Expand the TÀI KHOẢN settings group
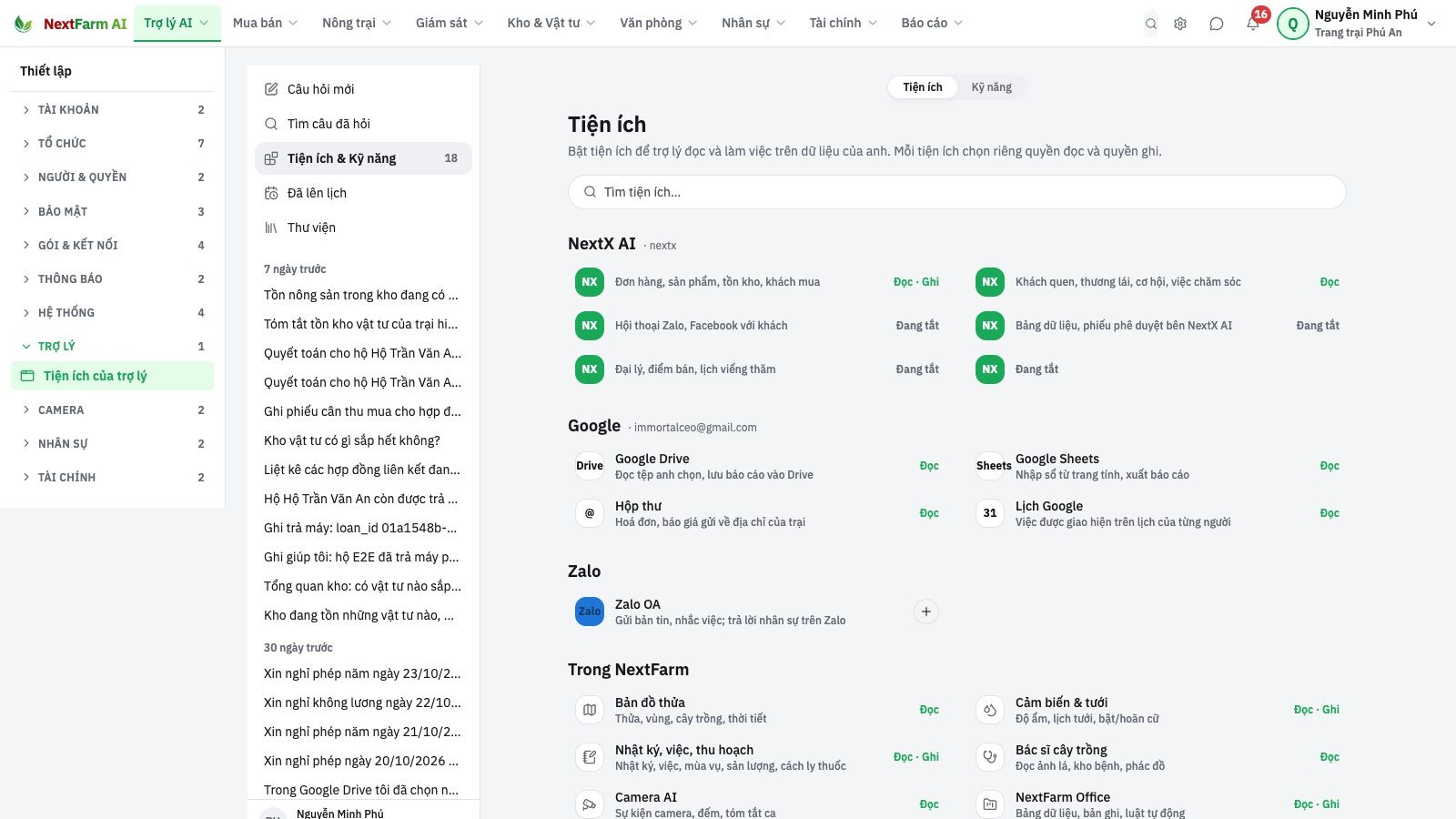The height and width of the screenshot is (819, 1456). point(113,109)
